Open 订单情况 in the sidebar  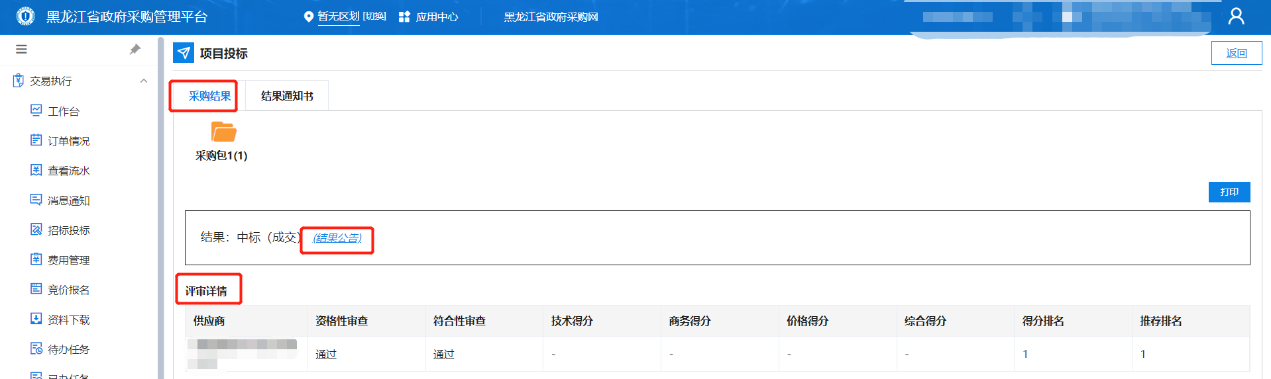tap(69, 140)
